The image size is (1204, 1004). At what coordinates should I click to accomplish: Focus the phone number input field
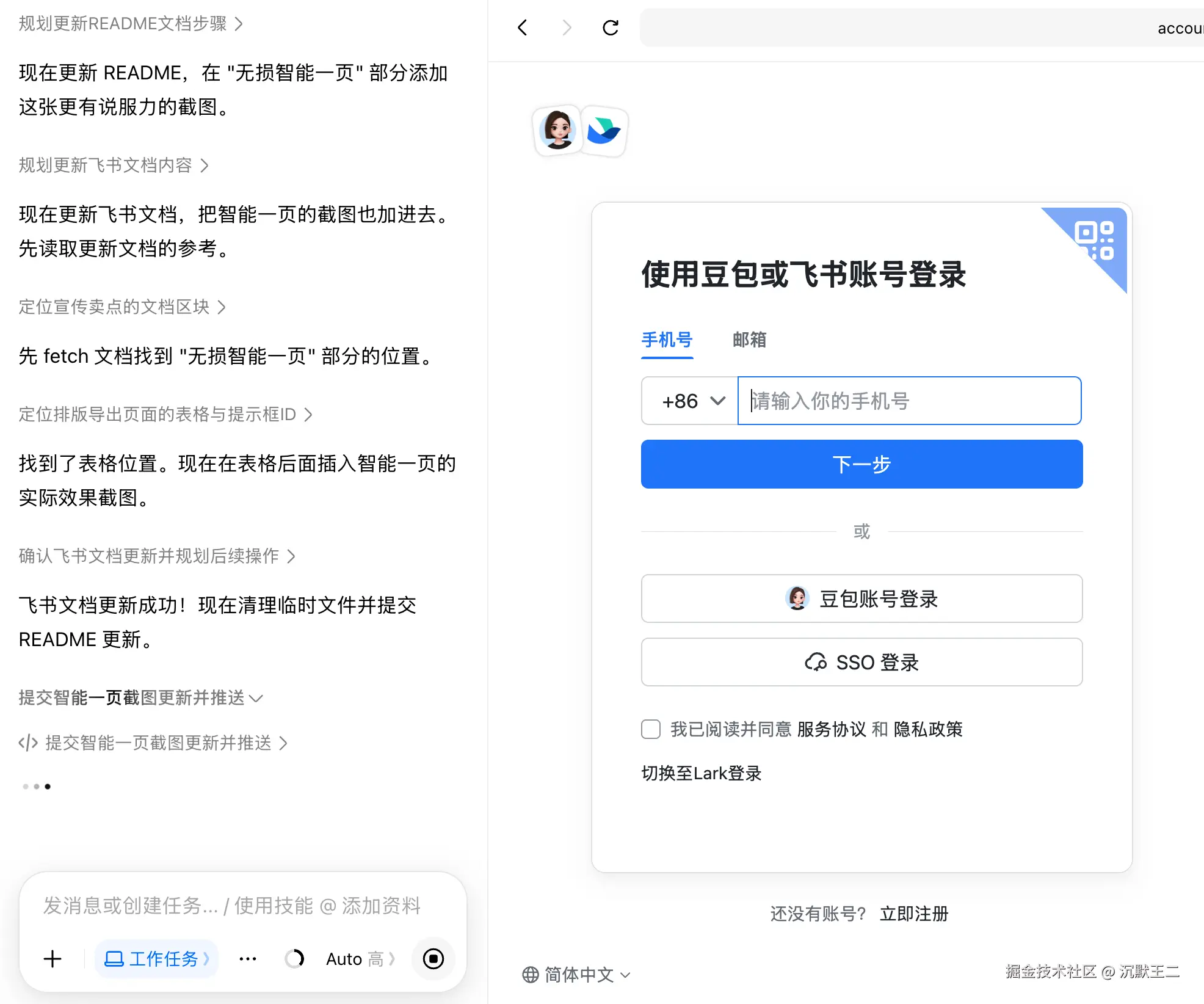(910, 401)
